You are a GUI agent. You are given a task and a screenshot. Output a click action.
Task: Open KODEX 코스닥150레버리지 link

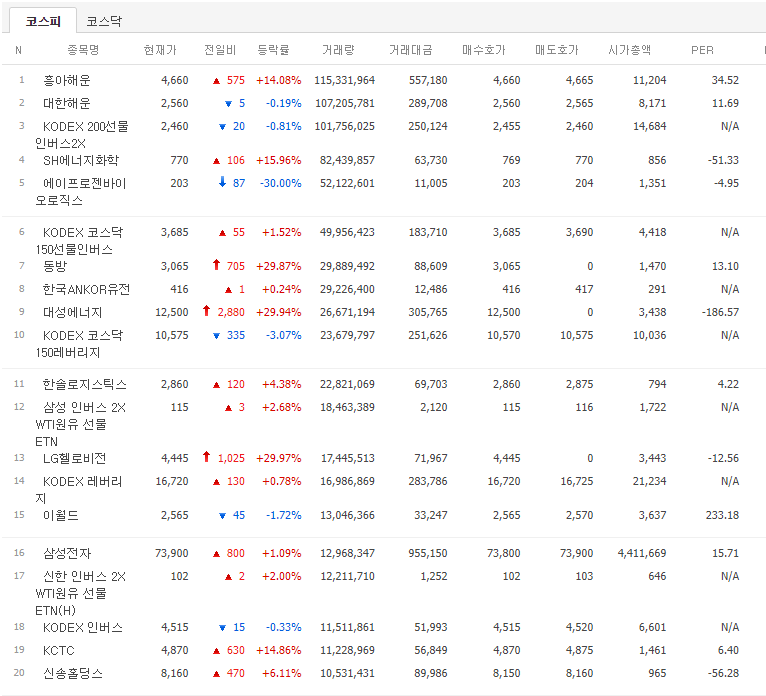coord(79,344)
